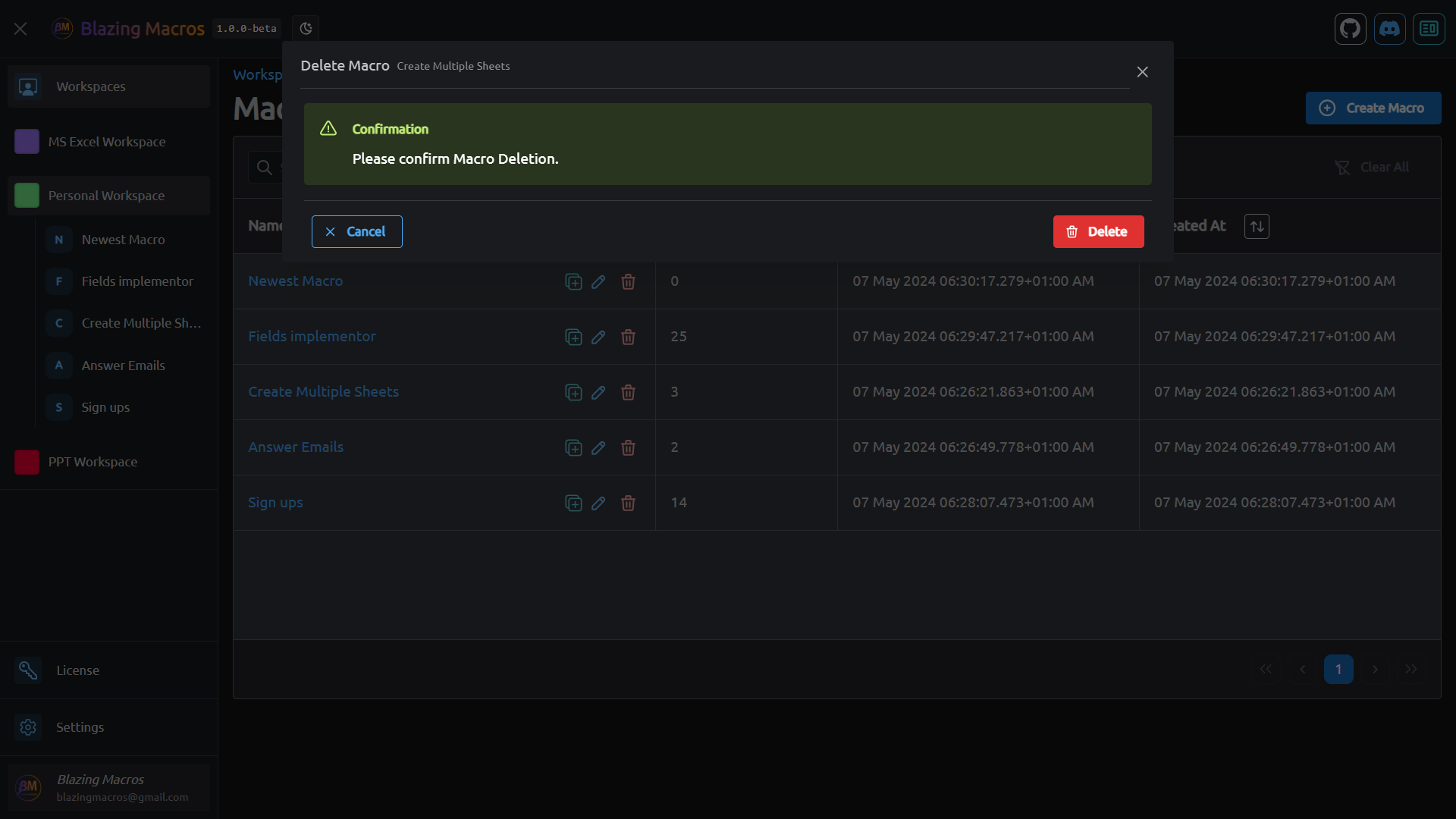The image size is (1456, 819).
Task: Open the Newest Macro table link
Action: click(296, 281)
